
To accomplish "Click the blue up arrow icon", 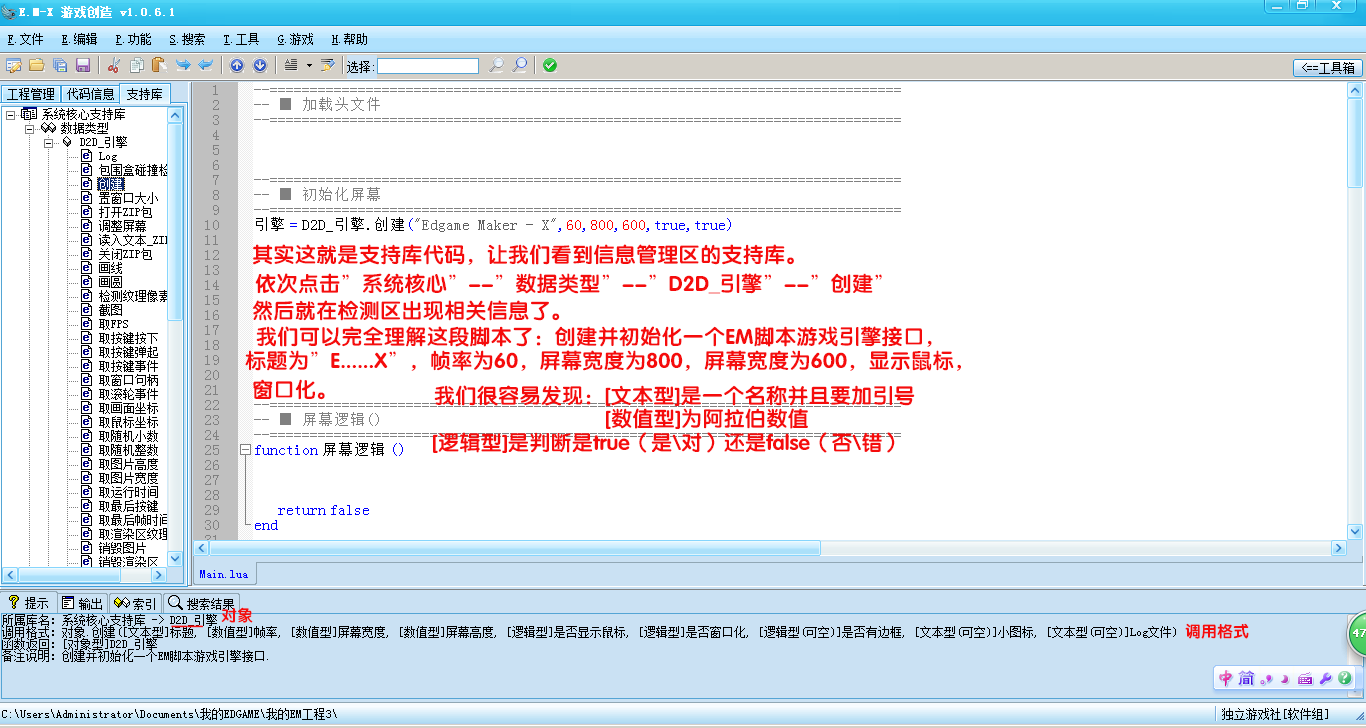I will tap(237, 66).
